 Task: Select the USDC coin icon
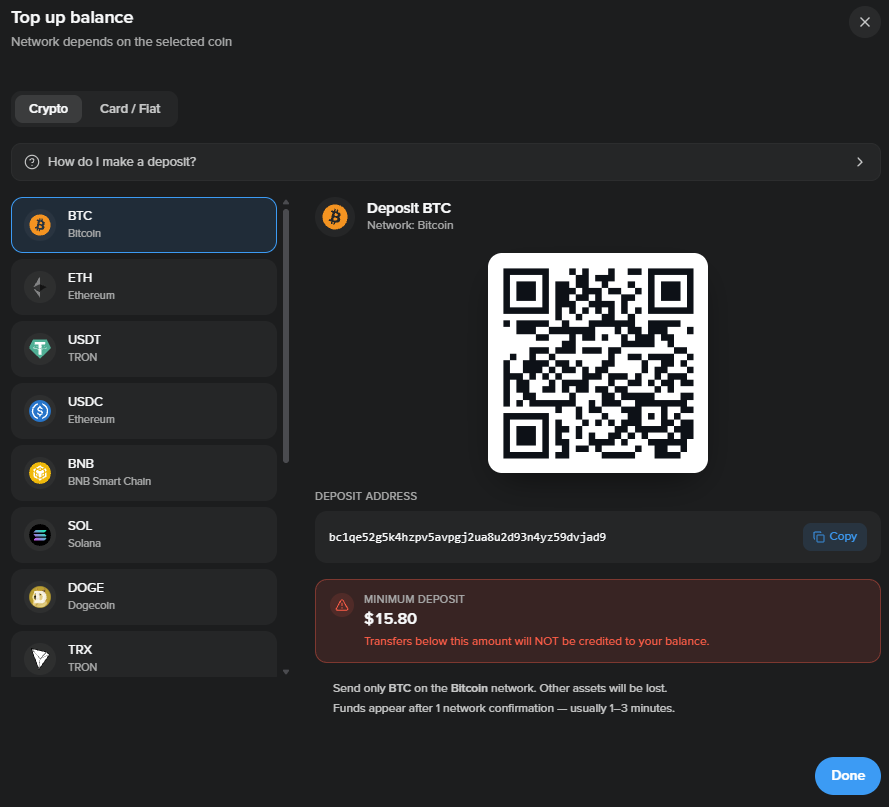pos(40,411)
